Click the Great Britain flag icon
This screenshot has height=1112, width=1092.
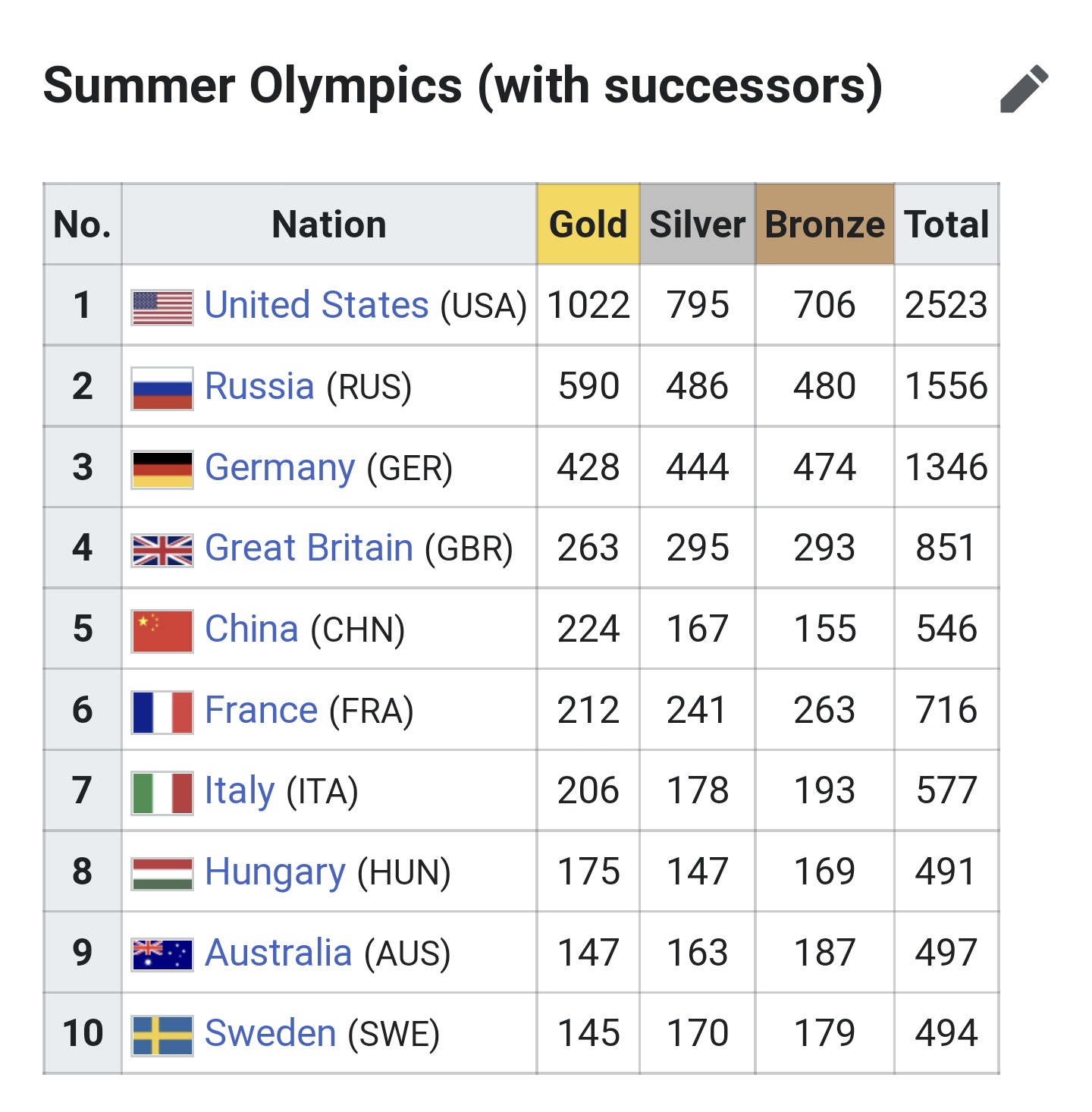[162, 550]
